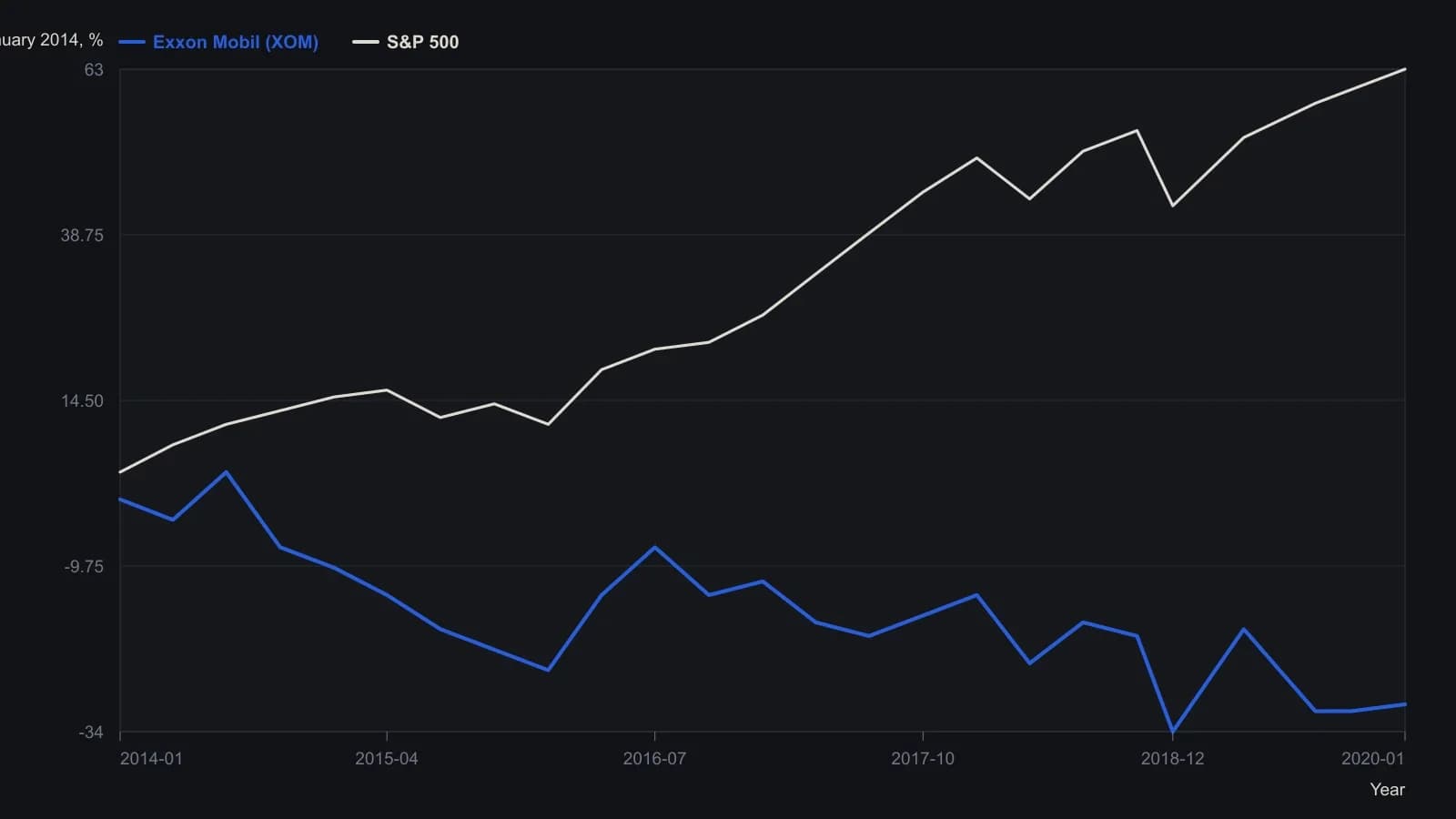Click the white S&P 500 legend line swatch
Image resolution: width=1456 pixels, height=819 pixels.
click(366, 42)
